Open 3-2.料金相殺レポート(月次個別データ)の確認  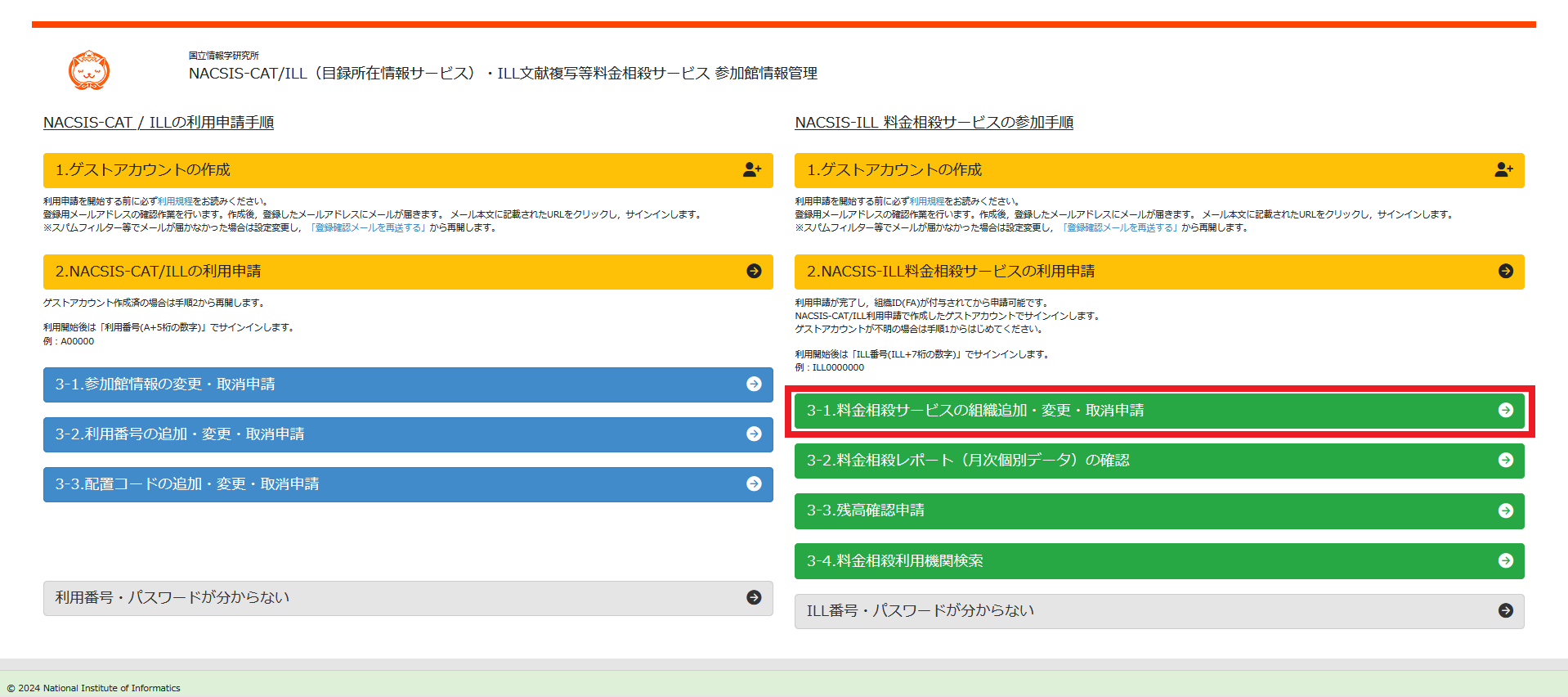click(1159, 461)
